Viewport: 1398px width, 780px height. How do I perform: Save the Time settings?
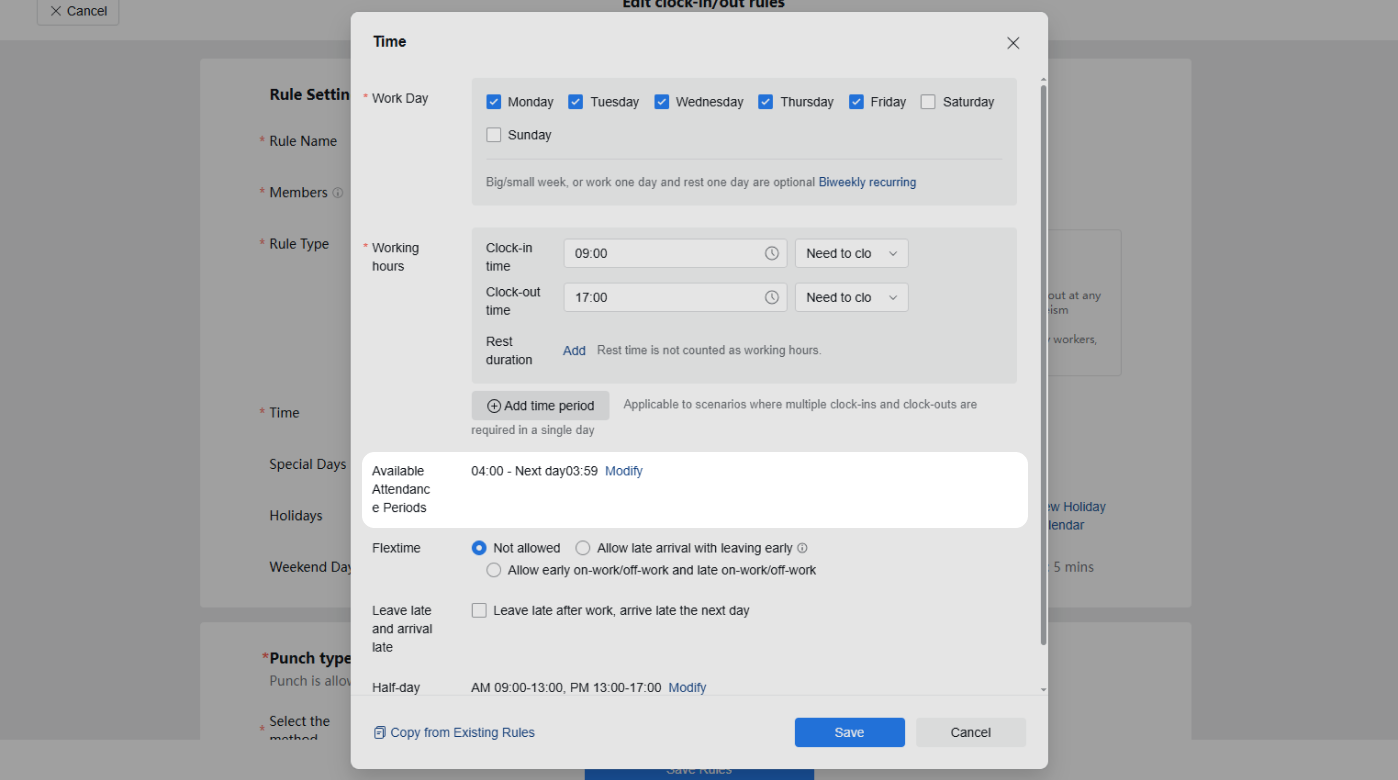850,733
